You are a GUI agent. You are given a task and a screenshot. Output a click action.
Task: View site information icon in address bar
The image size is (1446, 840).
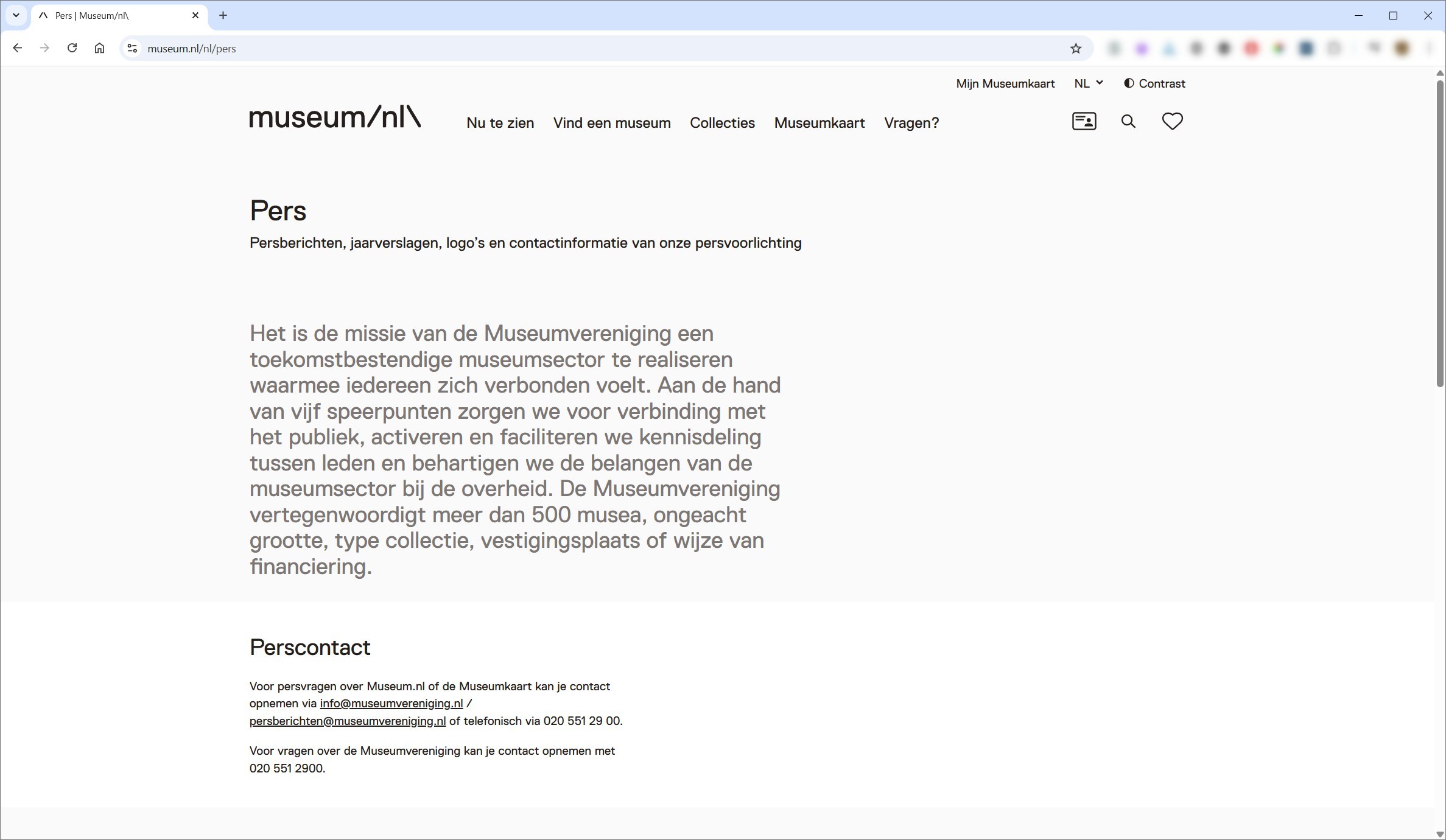click(x=132, y=48)
